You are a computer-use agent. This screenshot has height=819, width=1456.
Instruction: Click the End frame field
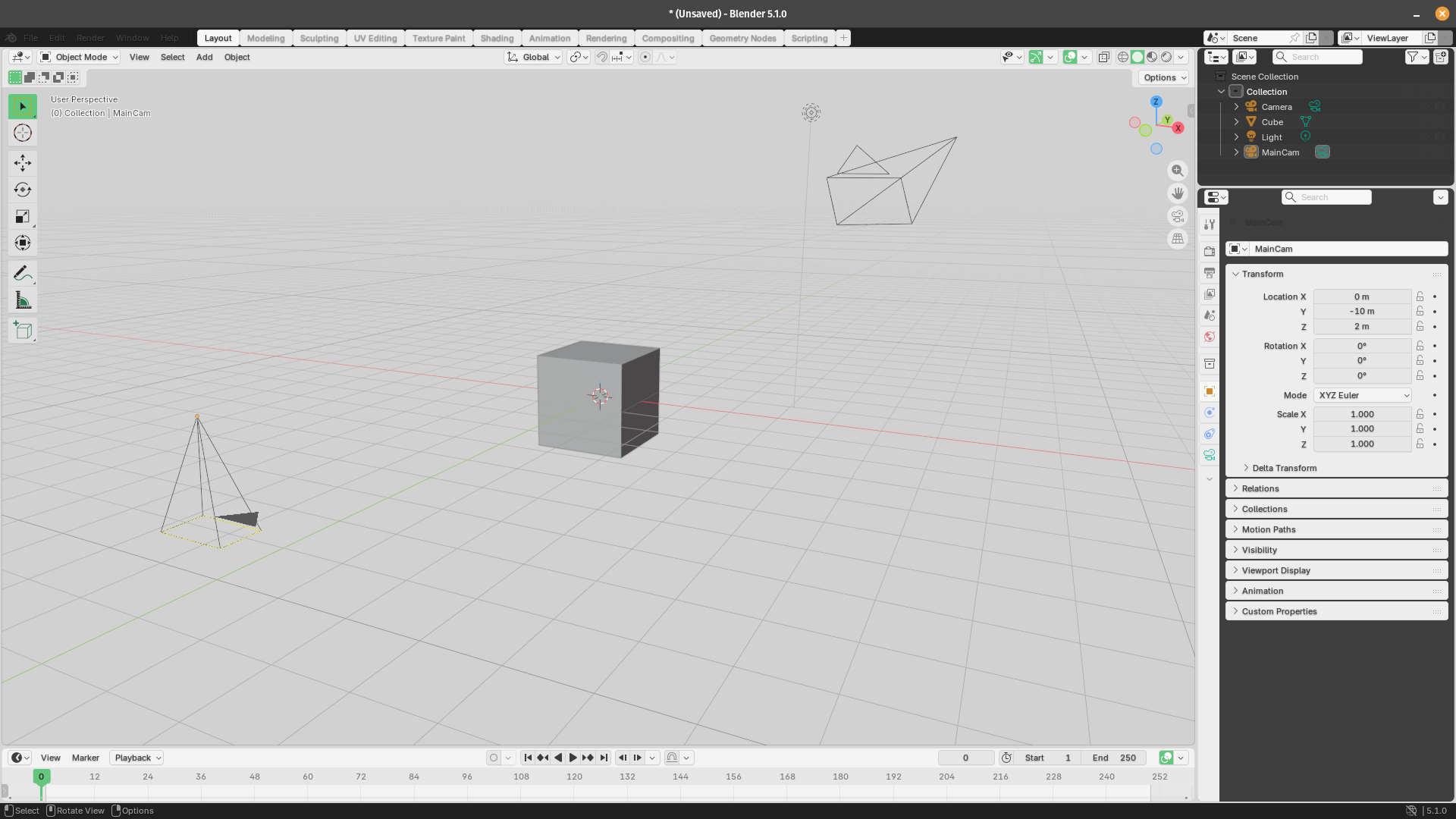(x=1114, y=758)
